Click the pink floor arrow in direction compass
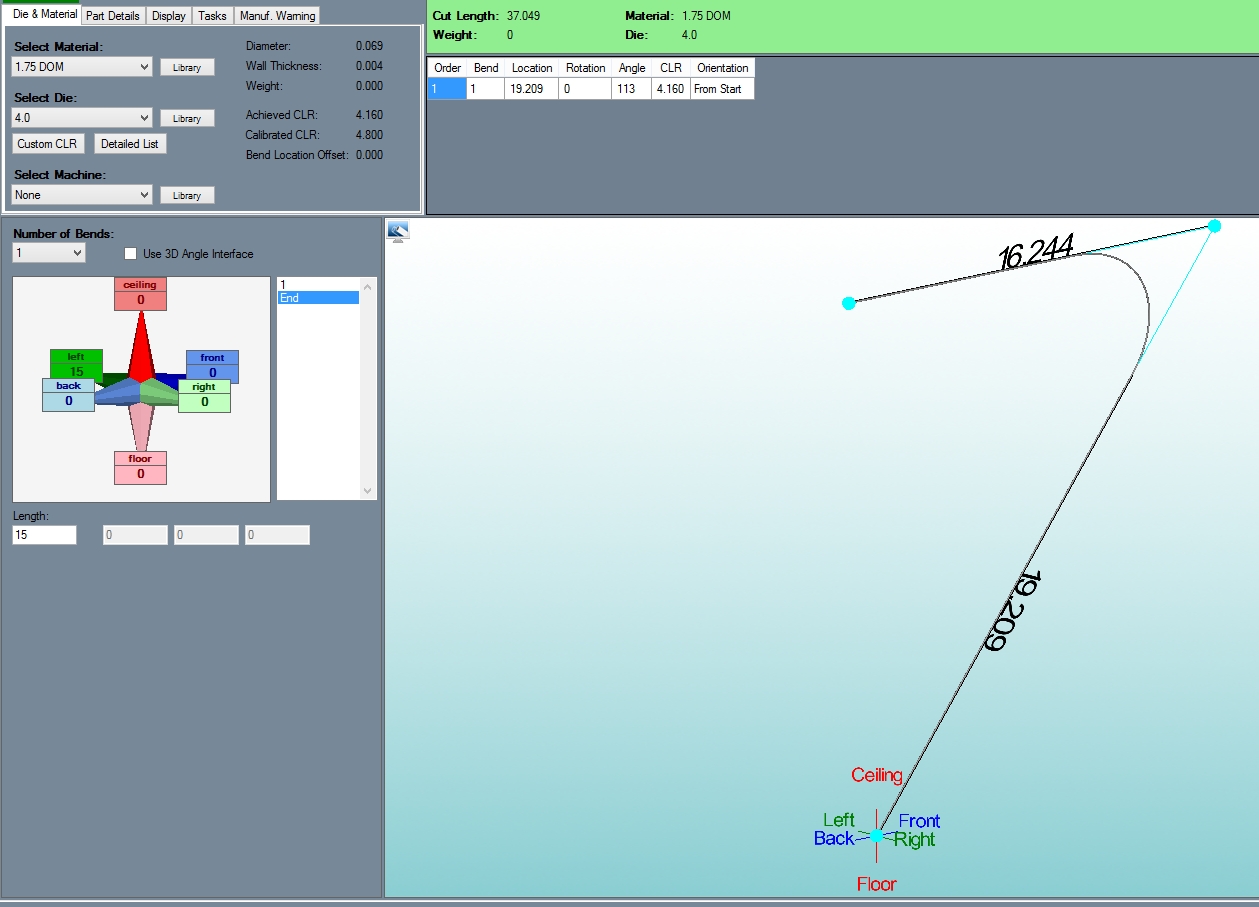 [141, 425]
